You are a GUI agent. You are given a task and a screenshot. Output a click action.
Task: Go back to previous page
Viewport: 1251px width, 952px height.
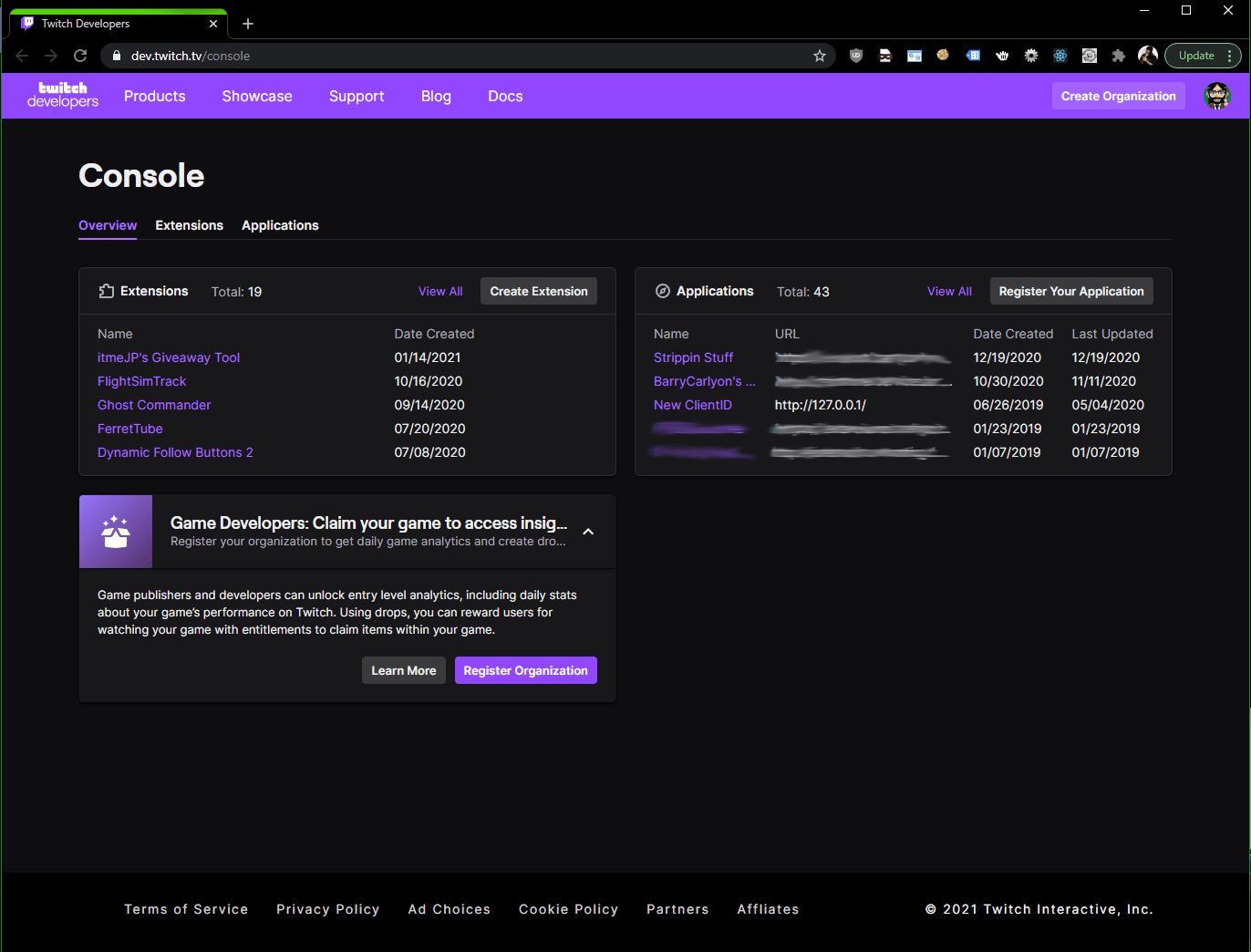pyautogui.click(x=22, y=56)
